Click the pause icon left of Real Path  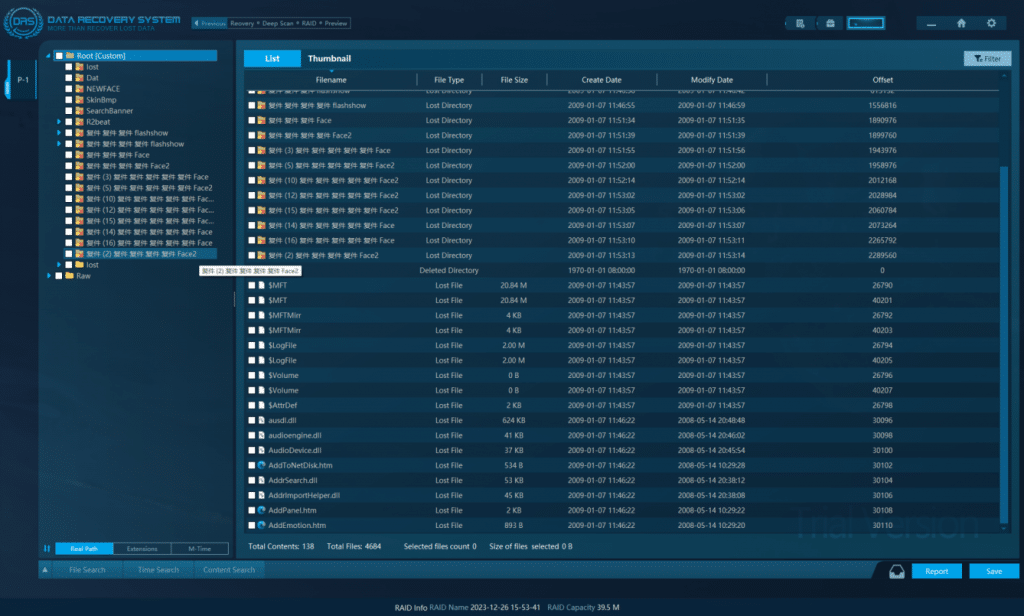(46, 548)
